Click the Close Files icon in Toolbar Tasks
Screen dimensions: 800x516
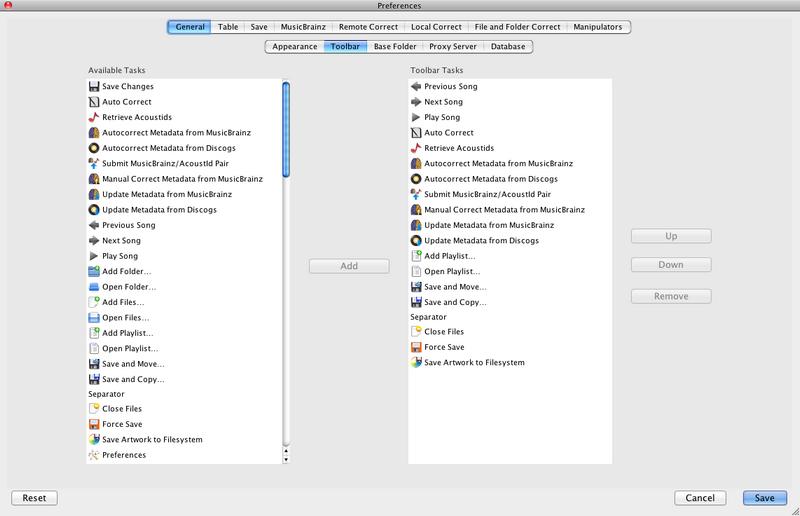click(416, 332)
